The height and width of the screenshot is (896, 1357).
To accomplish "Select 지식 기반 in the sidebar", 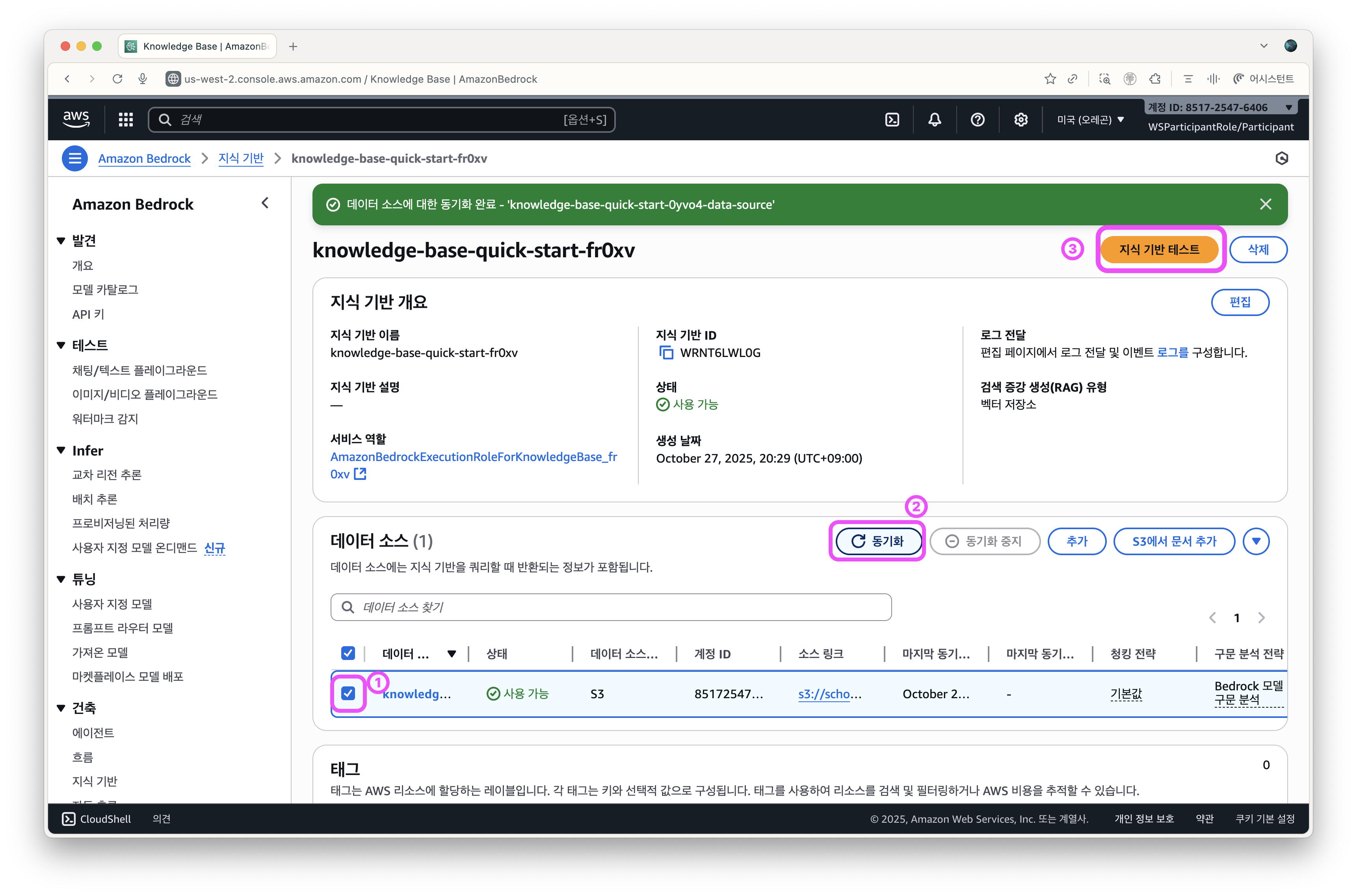I will point(95,781).
